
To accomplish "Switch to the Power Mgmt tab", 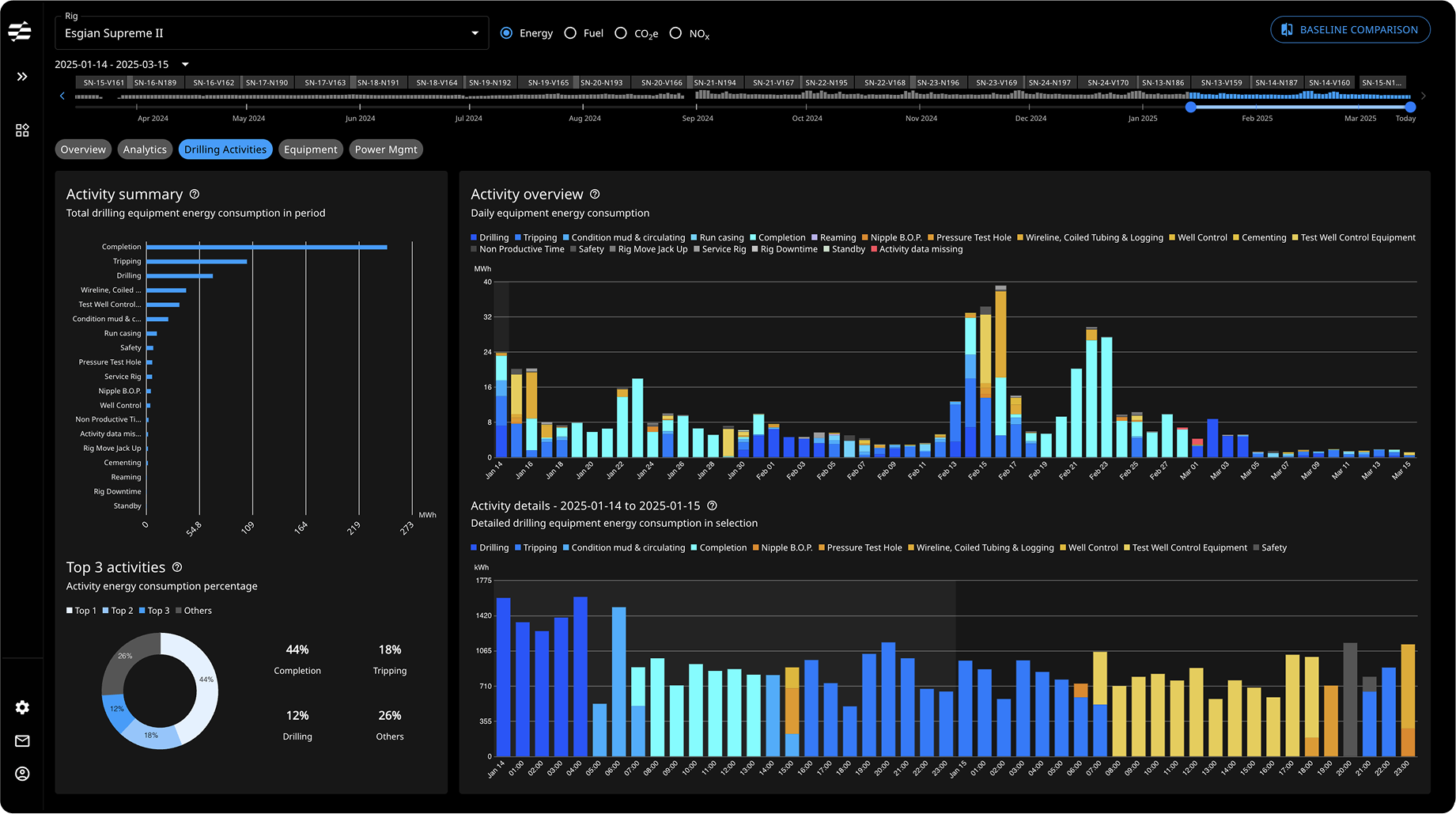I will point(386,150).
